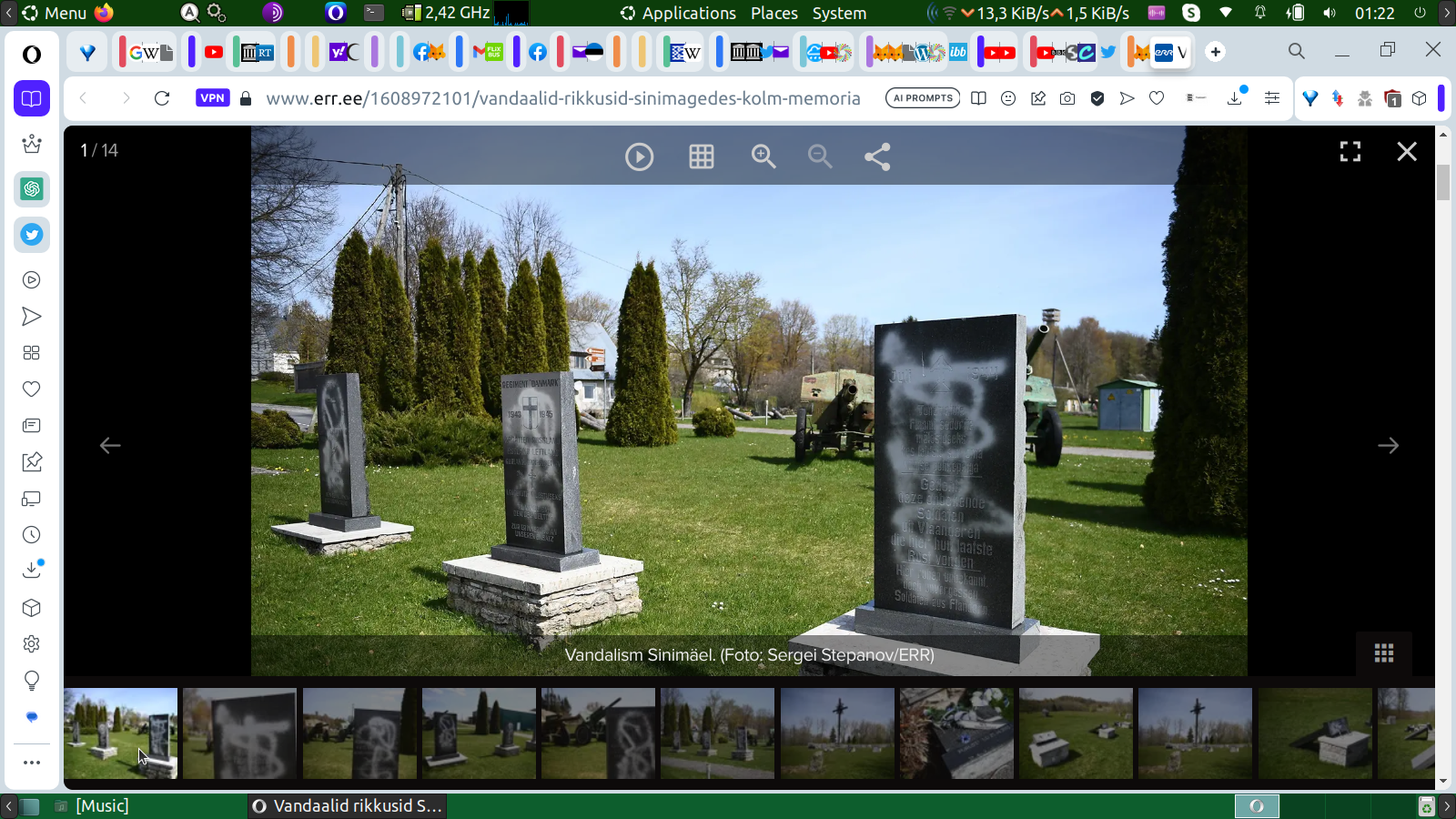This screenshot has height=819, width=1456.
Task: Select the third thumbnail in the strip
Action: pyautogui.click(x=359, y=733)
